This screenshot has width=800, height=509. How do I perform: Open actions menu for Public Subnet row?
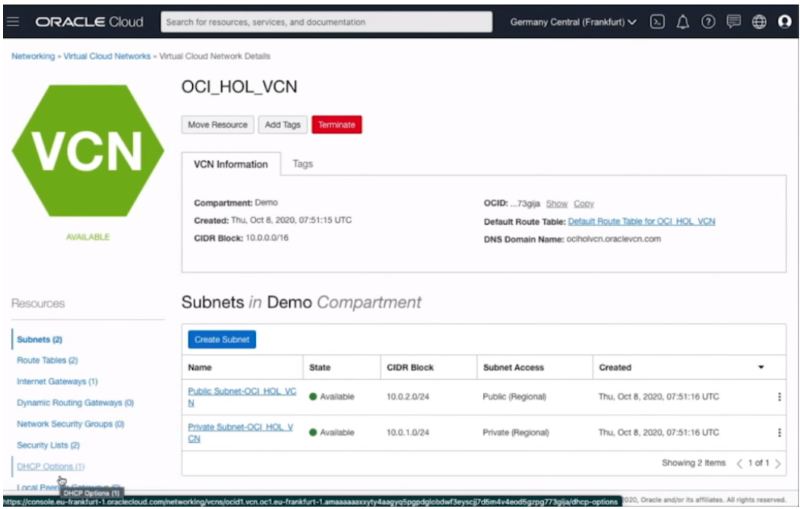tap(779, 397)
